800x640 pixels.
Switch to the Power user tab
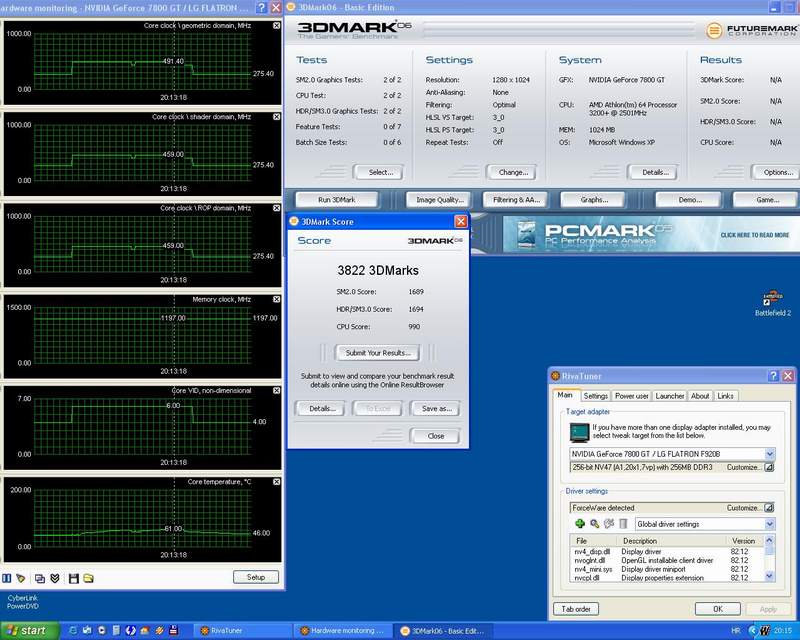click(631, 396)
